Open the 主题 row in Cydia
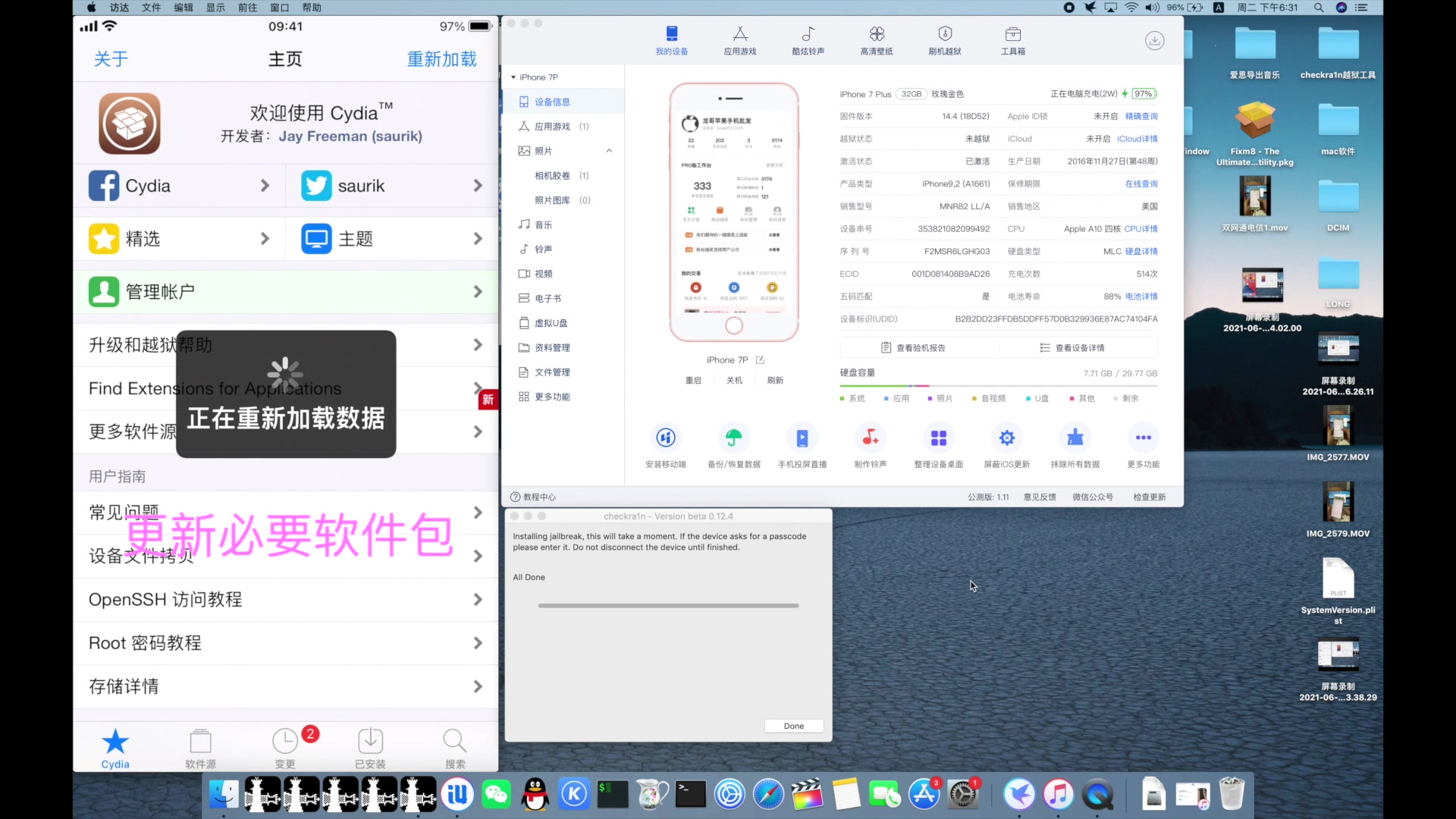Viewport: 1456px width, 819px height. coord(392,239)
